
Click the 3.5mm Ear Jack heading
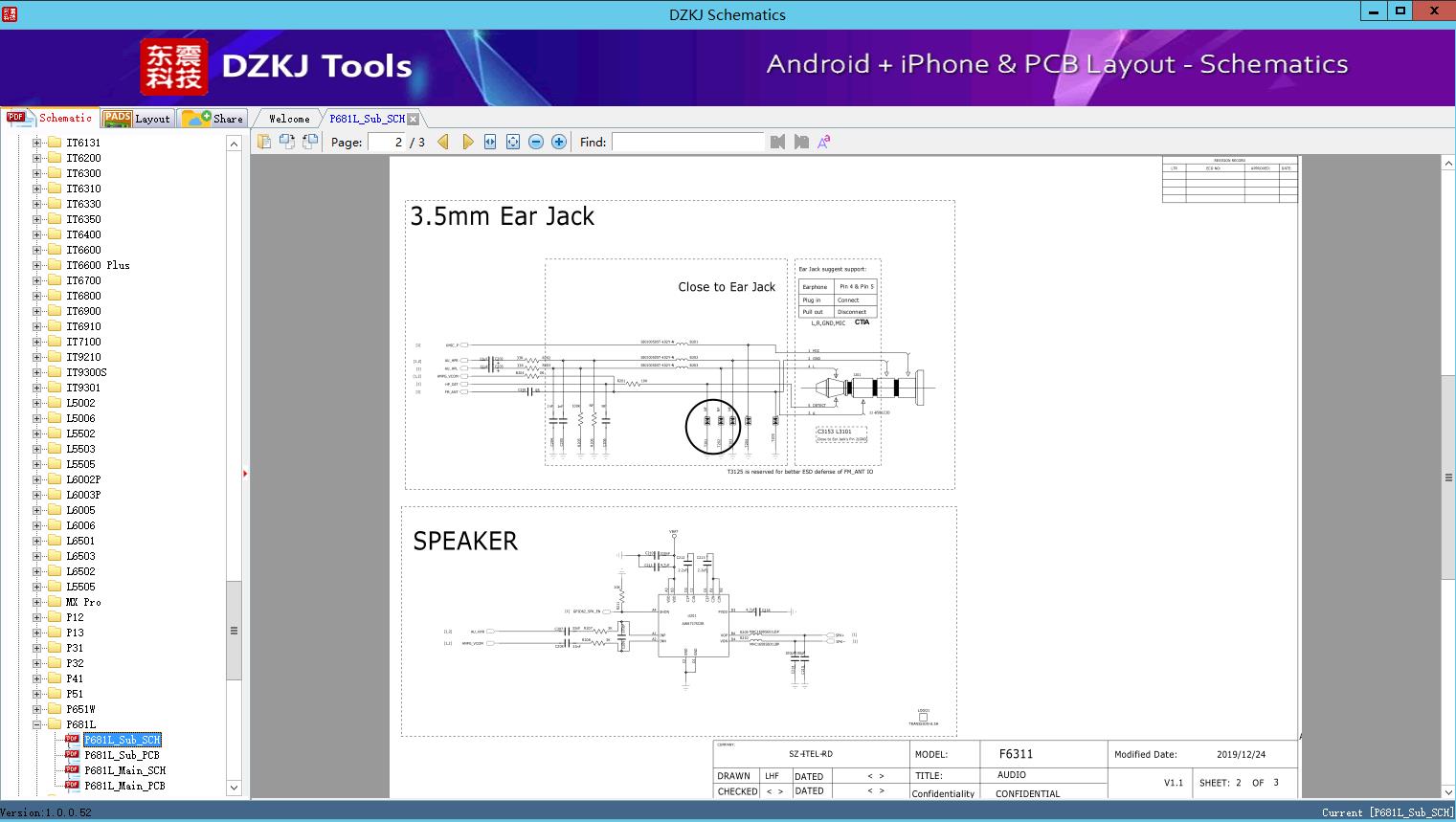[x=502, y=216]
